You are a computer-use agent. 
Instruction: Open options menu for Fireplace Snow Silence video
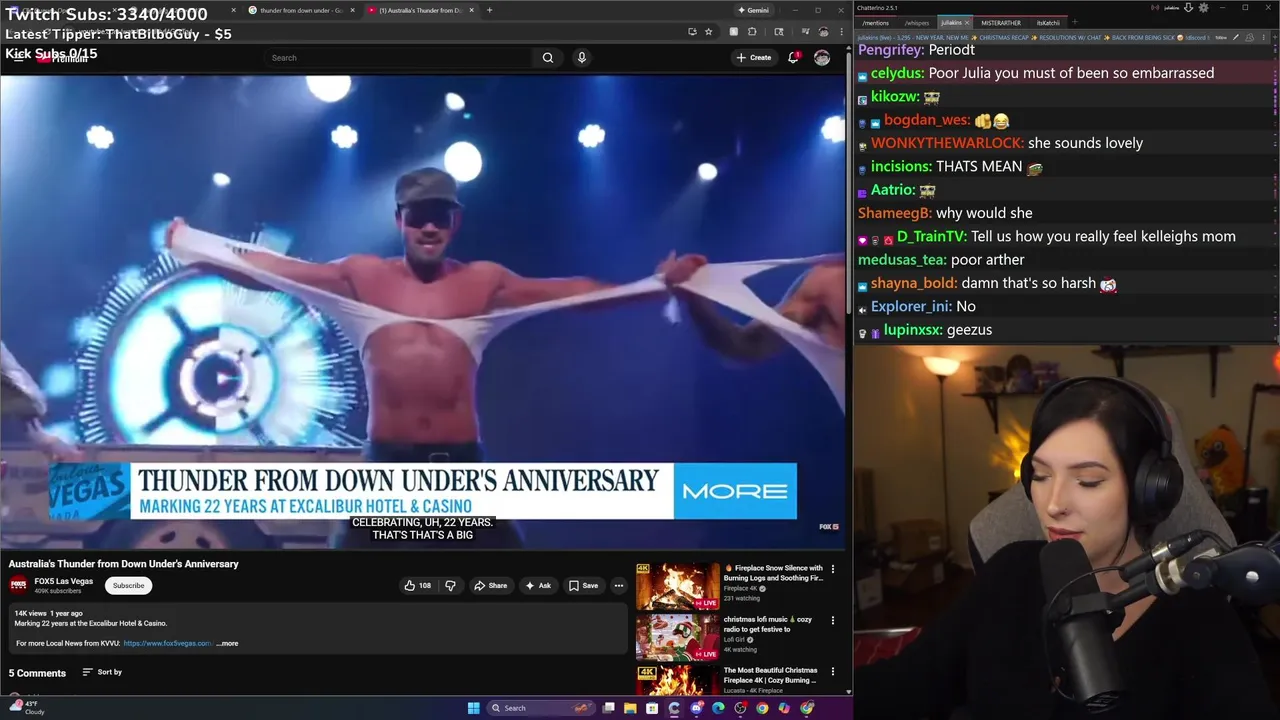[x=833, y=569]
